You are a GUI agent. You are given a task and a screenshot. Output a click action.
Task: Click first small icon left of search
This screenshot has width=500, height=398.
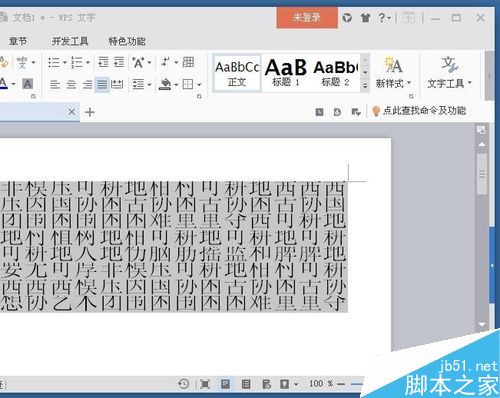pyautogui.click(x=319, y=112)
